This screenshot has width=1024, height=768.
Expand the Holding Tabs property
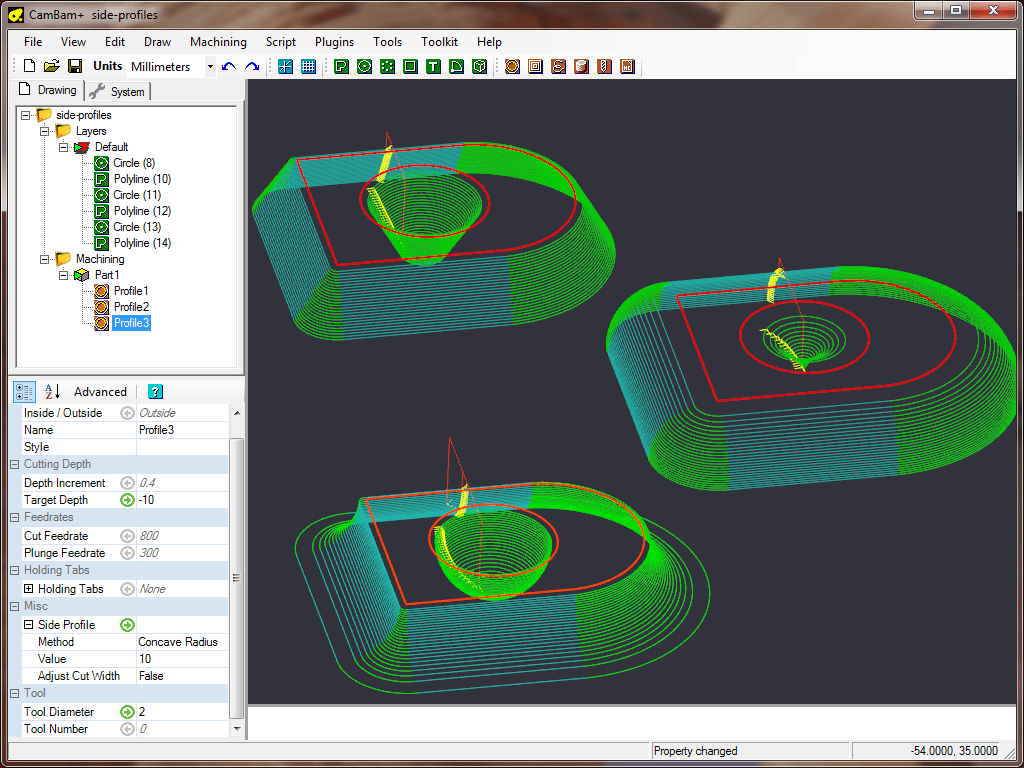pos(28,589)
